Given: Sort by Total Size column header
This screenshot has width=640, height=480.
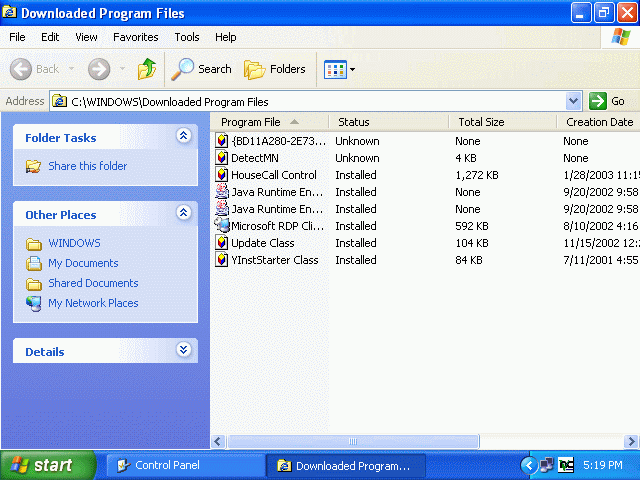Looking at the screenshot, I should 502,122.
